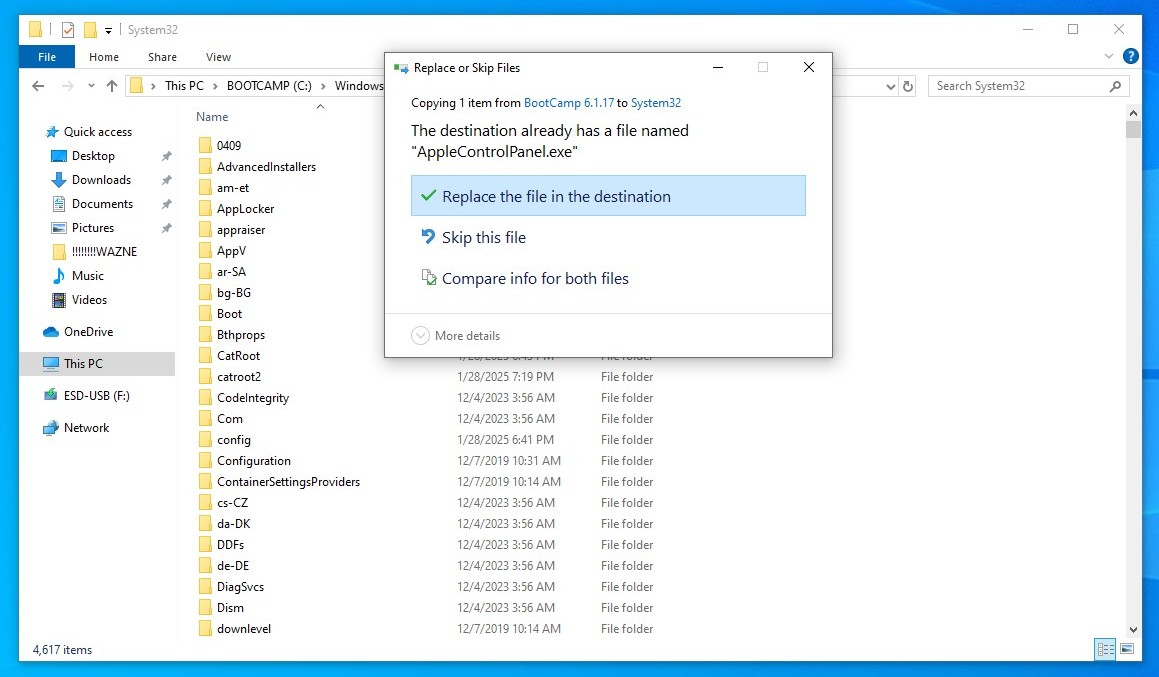Expand More details in the dialog
The width and height of the screenshot is (1159, 677).
pos(455,336)
